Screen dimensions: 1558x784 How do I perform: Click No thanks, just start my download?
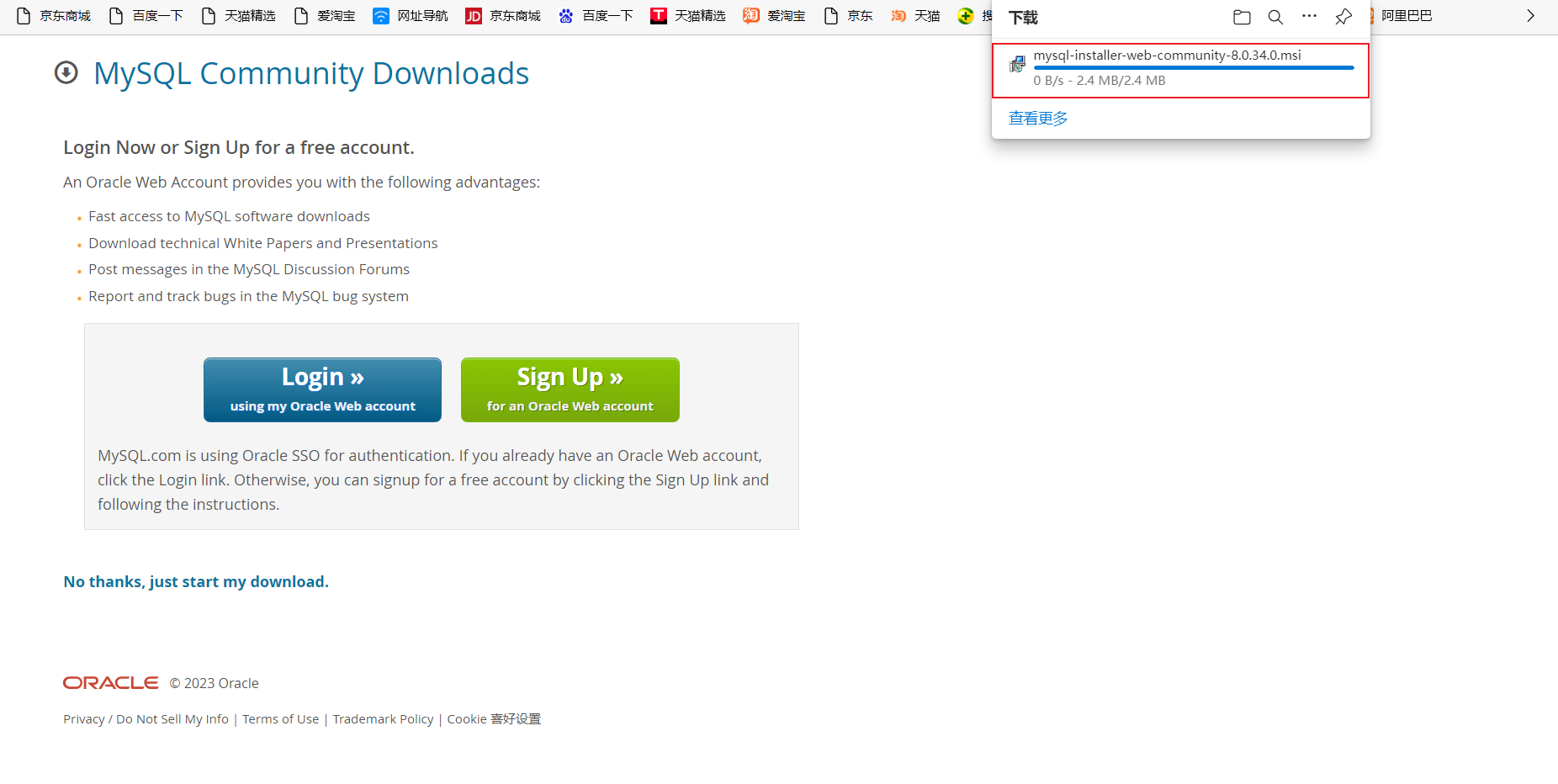[196, 582]
